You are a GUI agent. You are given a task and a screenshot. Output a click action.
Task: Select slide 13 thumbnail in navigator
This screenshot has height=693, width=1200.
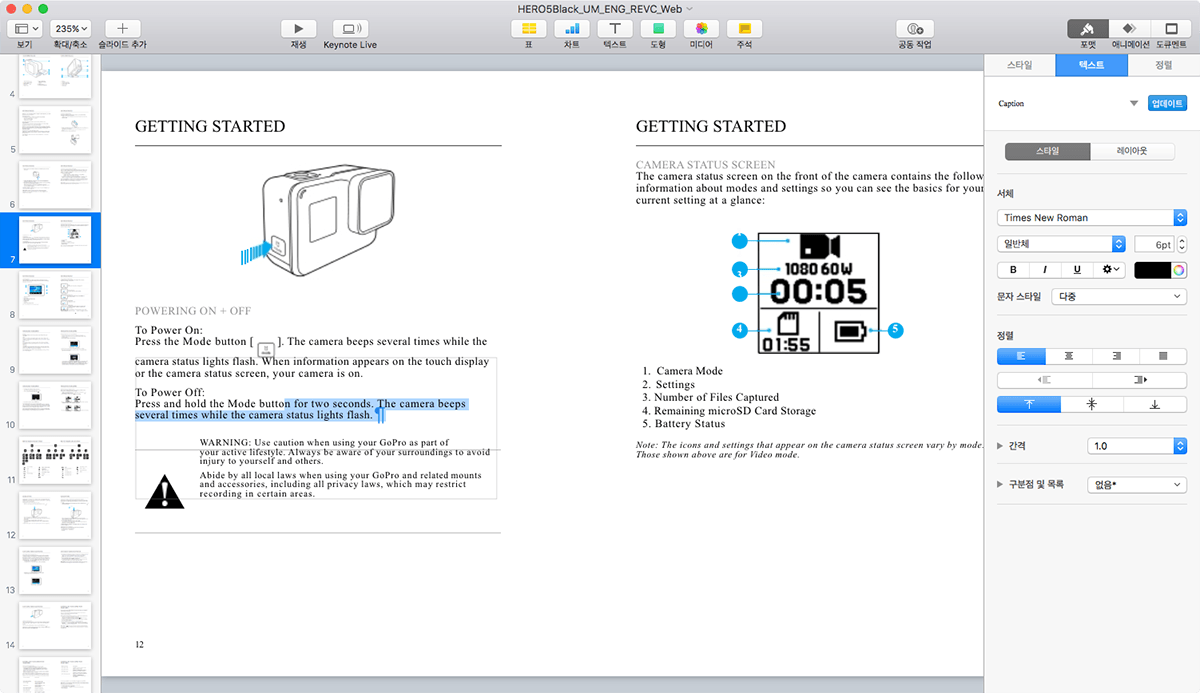pyautogui.click(x=56, y=572)
